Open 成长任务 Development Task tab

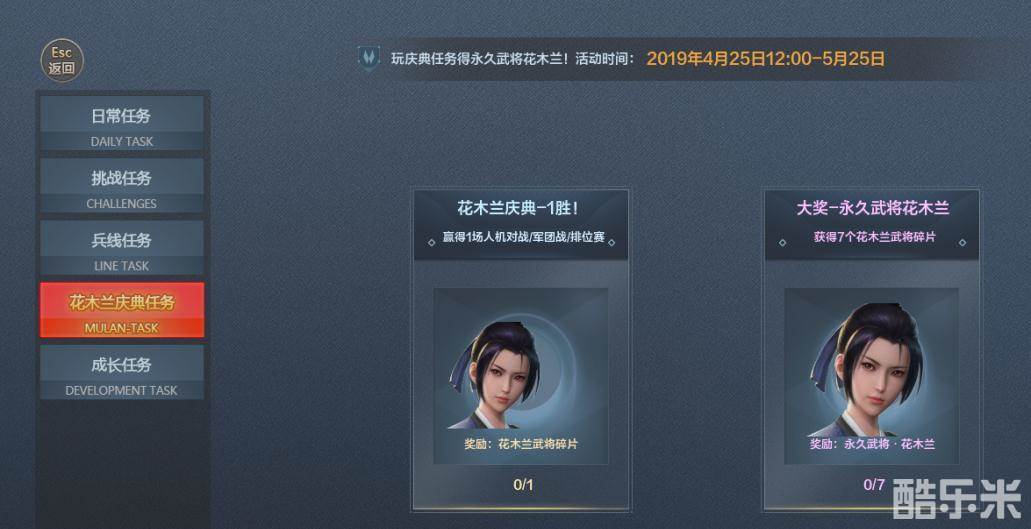(x=122, y=372)
